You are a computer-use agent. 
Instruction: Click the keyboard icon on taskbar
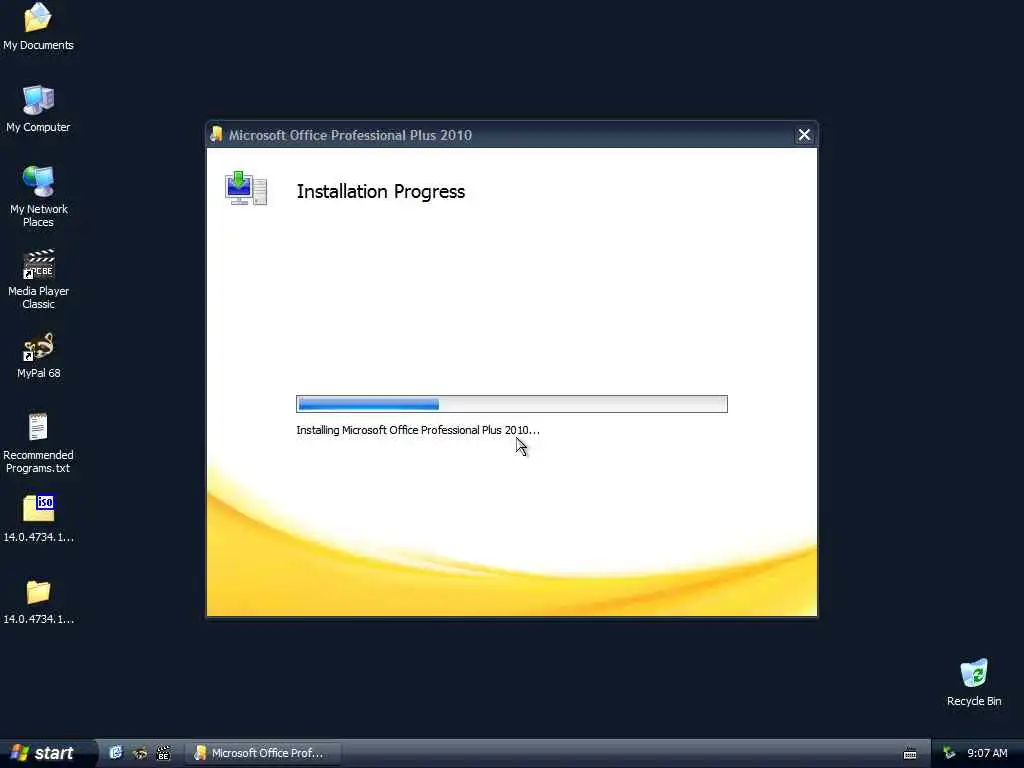coord(910,754)
